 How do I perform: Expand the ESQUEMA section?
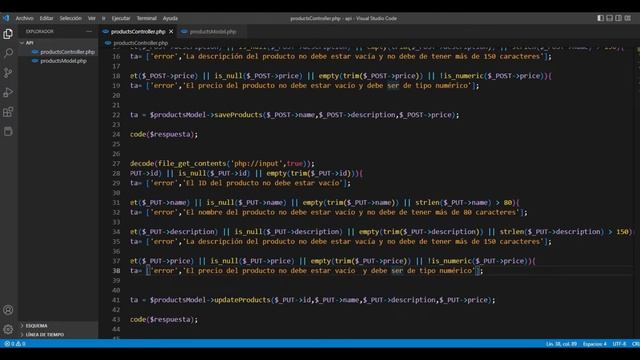click(x=36, y=325)
